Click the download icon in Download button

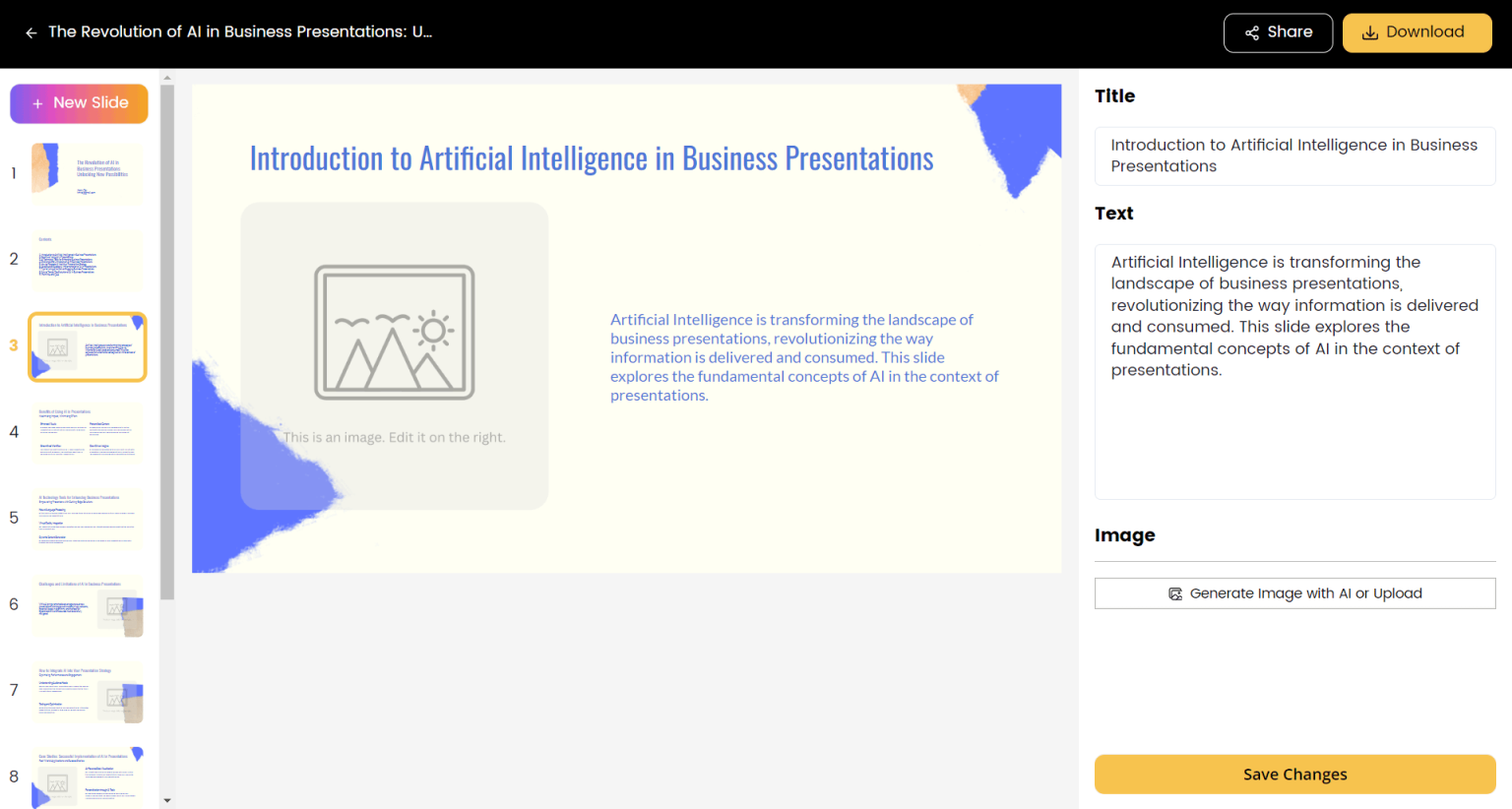[1369, 33]
